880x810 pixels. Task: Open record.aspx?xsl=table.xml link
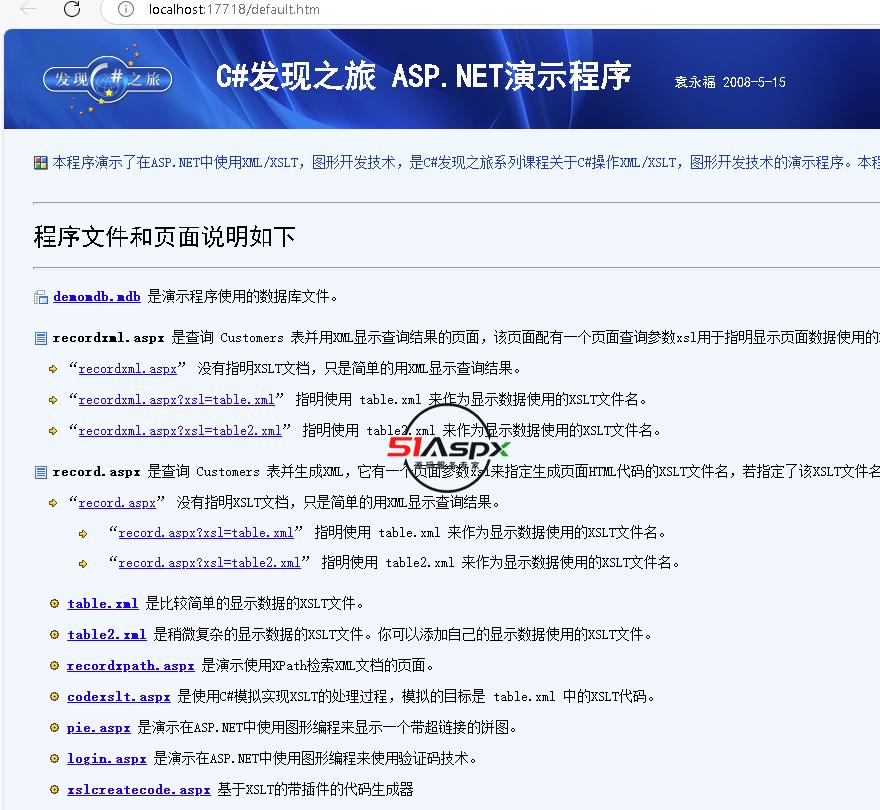(x=206, y=533)
